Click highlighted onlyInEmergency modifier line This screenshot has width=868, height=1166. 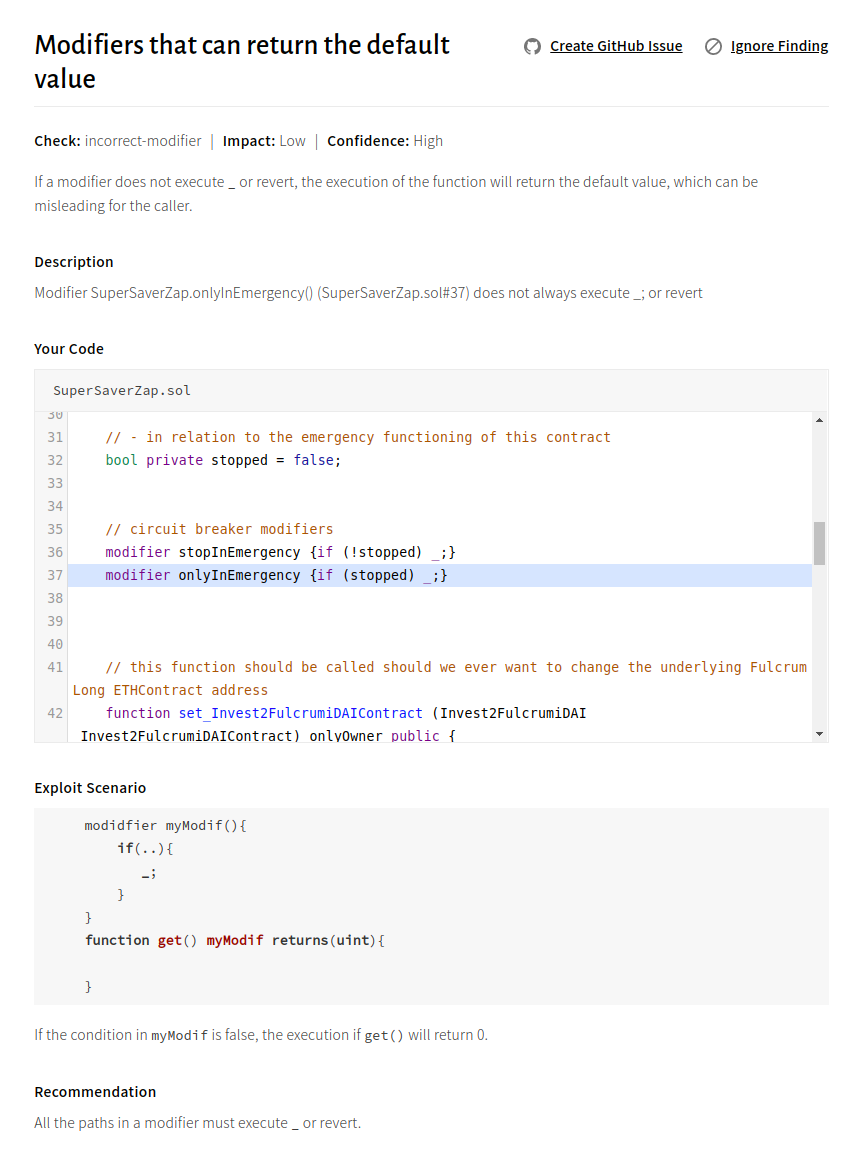coord(277,575)
